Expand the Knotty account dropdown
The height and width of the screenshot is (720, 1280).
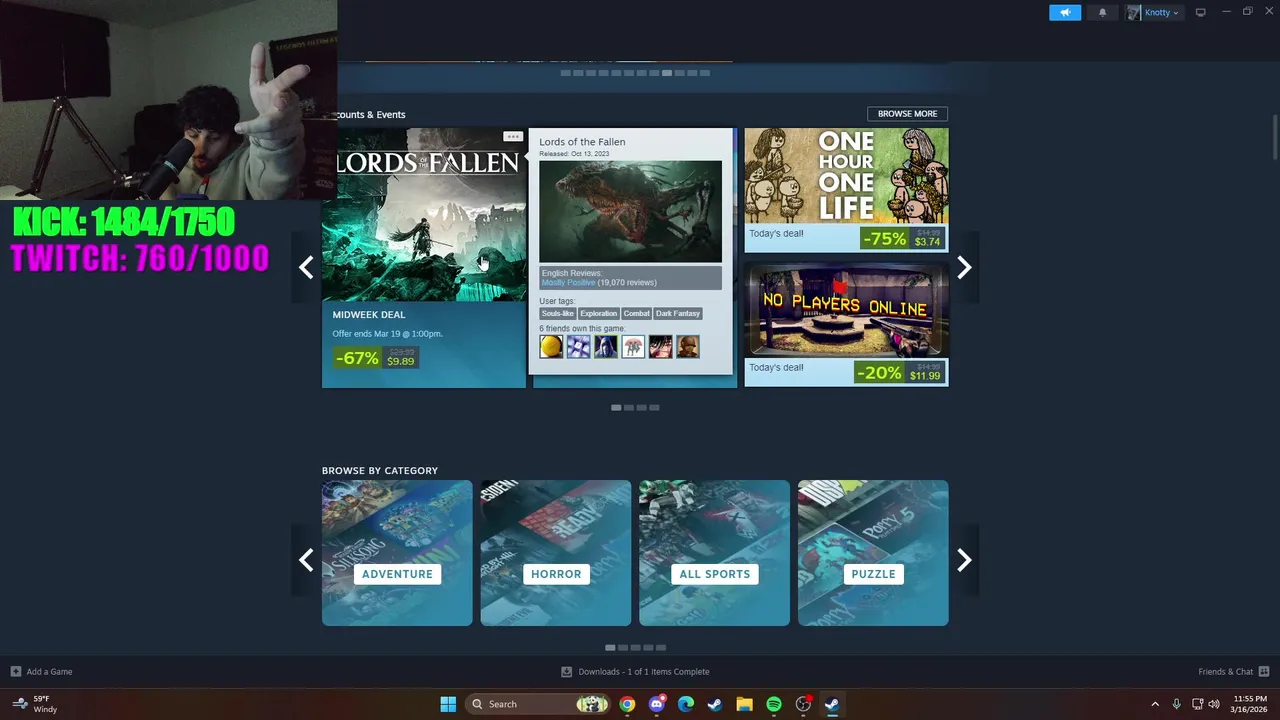tap(1154, 12)
